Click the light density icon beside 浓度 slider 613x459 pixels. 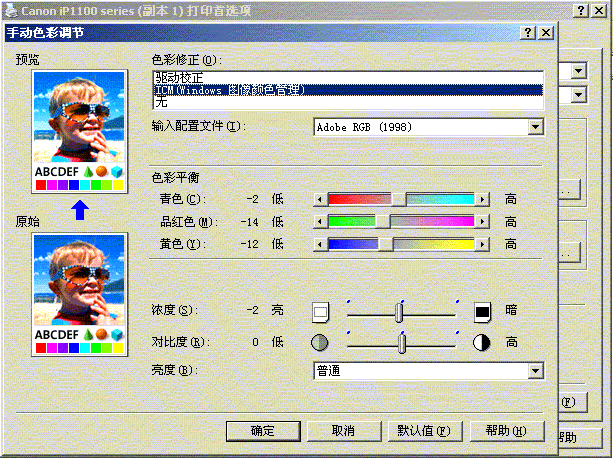(x=320, y=312)
